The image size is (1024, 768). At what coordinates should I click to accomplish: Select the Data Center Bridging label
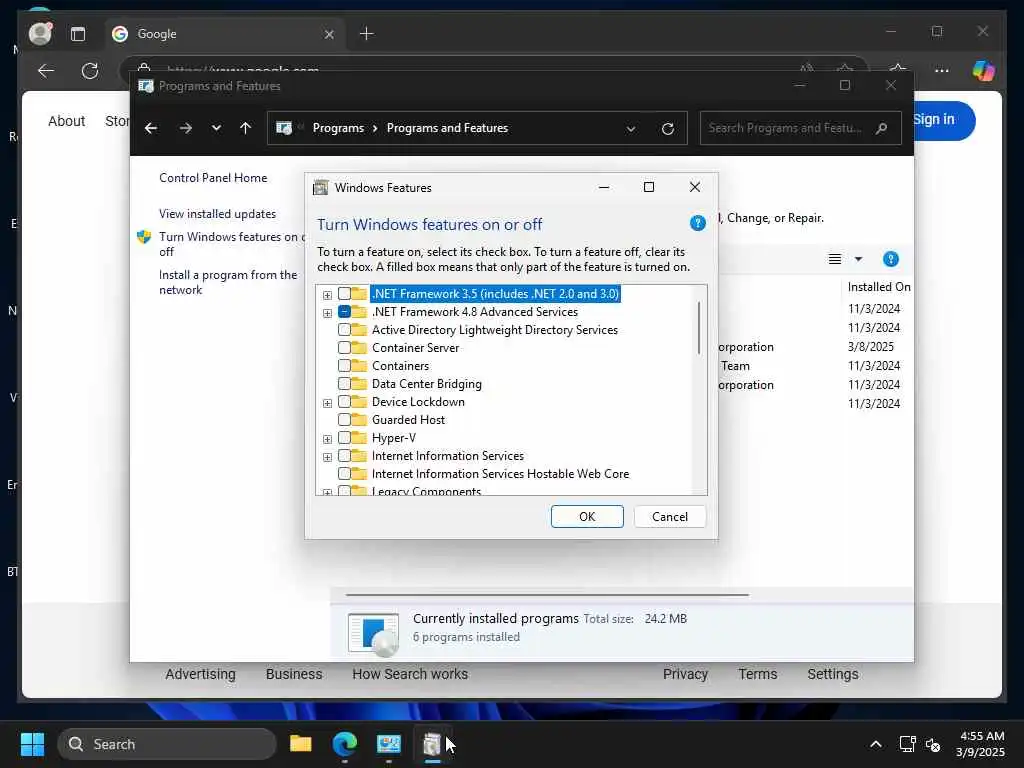tap(426, 383)
